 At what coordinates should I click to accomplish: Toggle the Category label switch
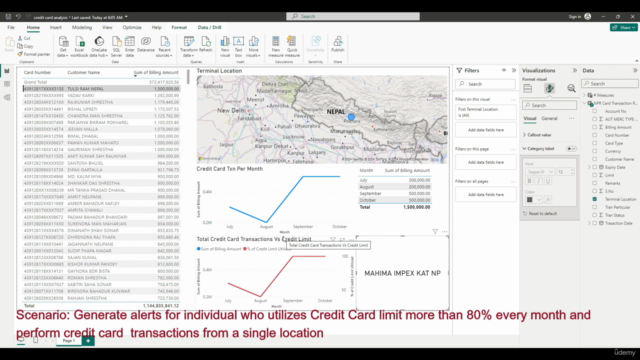coord(571,149)
